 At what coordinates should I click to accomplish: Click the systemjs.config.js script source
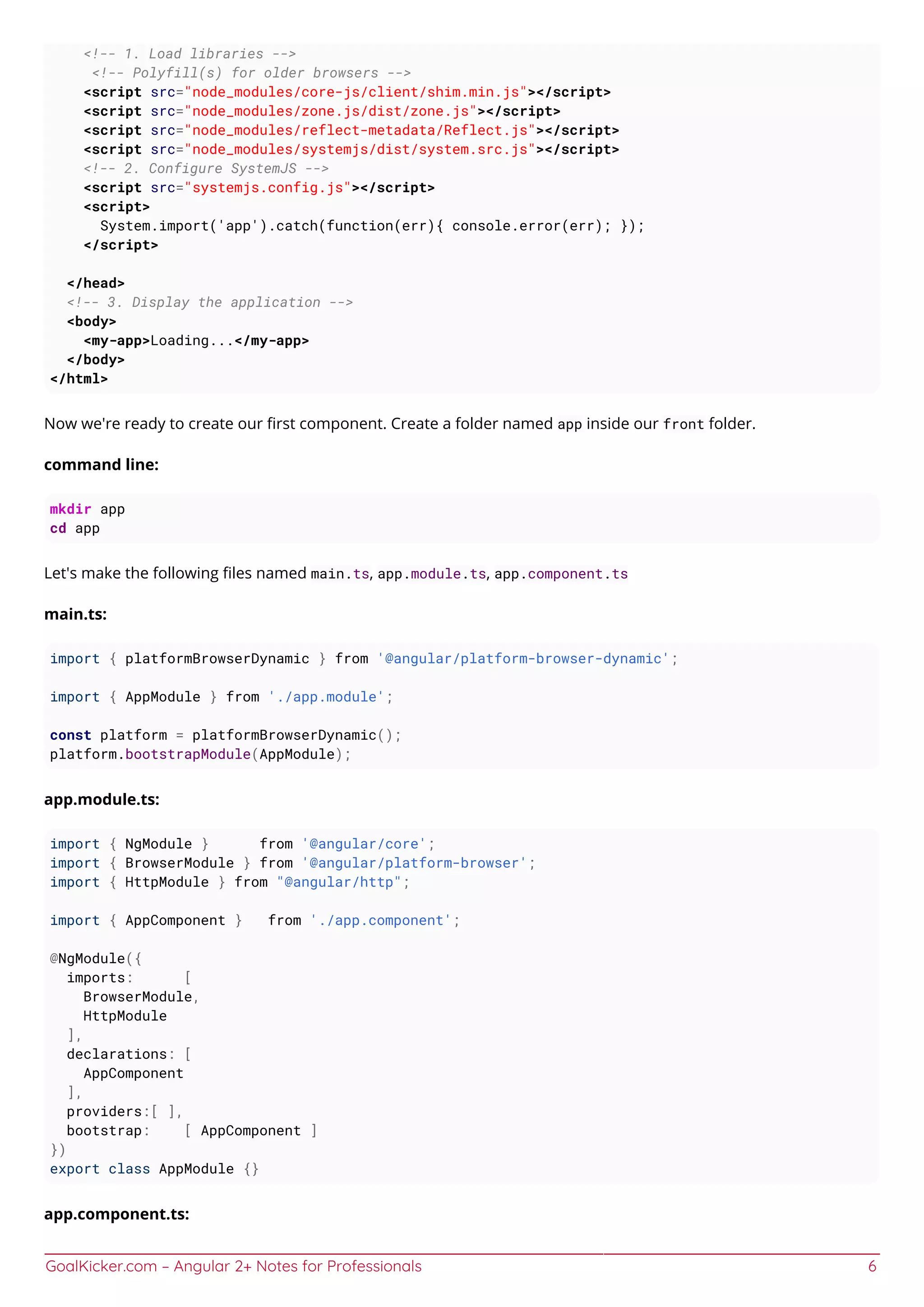pyautogui.click(x=268, y=188)
